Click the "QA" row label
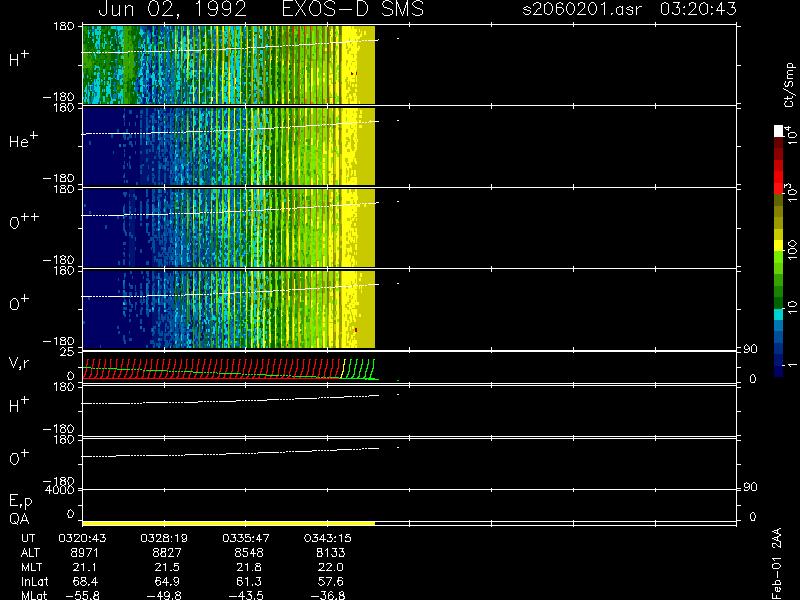This screenshot has height=600, width=800. coord(19,519)
